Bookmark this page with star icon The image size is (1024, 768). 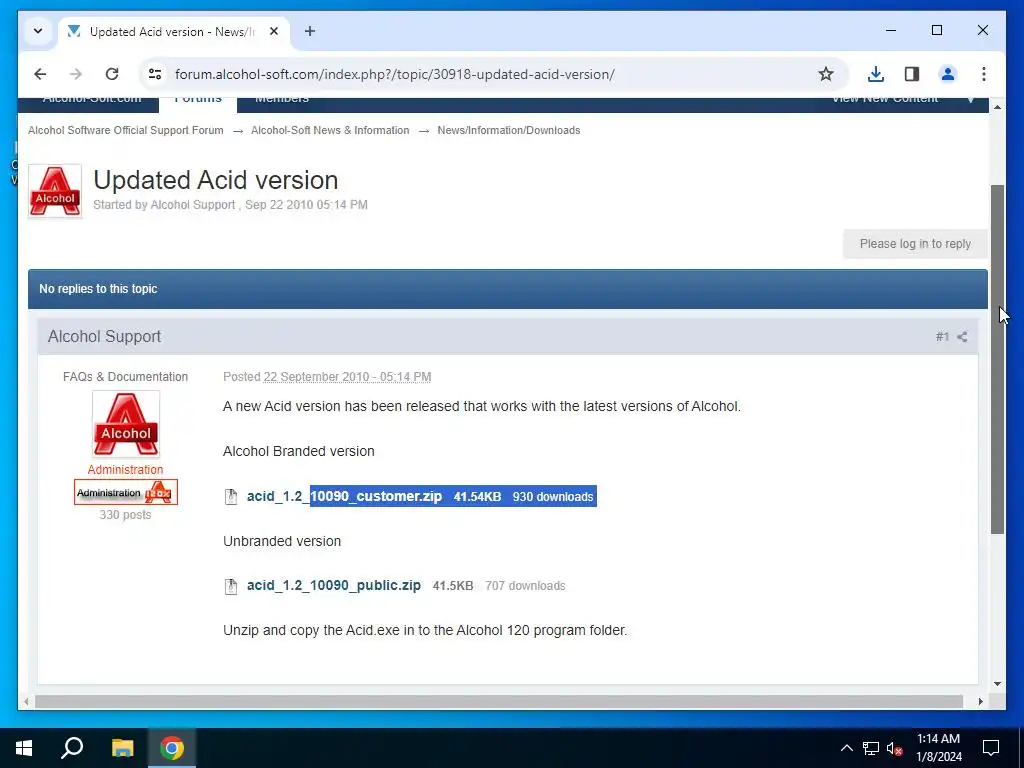826,74
